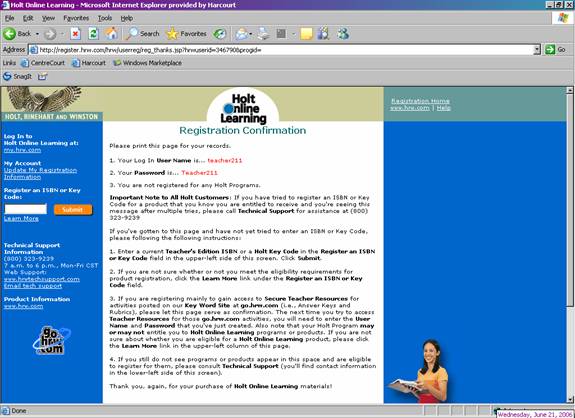Open the Help link in header
This screenshot has width=575, height=418.
pos(444,108)
